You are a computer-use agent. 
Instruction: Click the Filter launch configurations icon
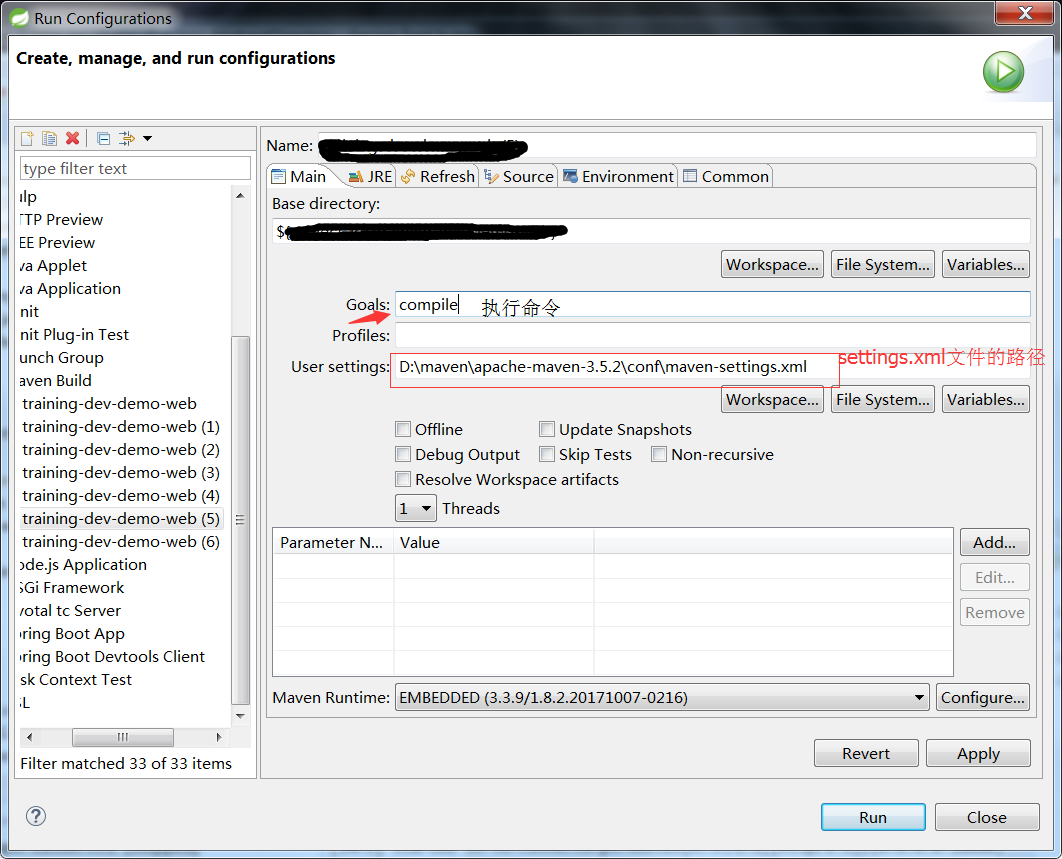tap(127, 139)
